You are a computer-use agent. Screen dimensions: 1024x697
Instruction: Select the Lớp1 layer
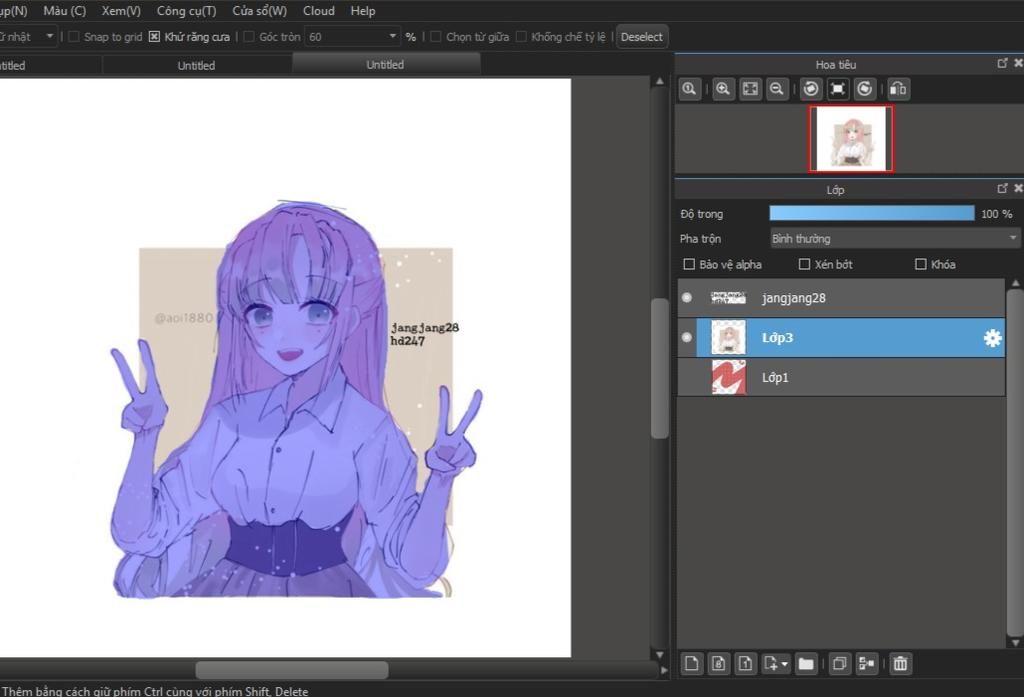[x=841, y=378]
